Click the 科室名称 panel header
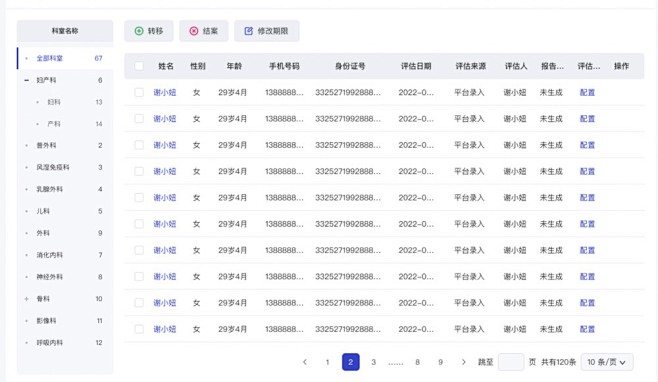Viewport: 658px width, 382px height. click(65, 31)
